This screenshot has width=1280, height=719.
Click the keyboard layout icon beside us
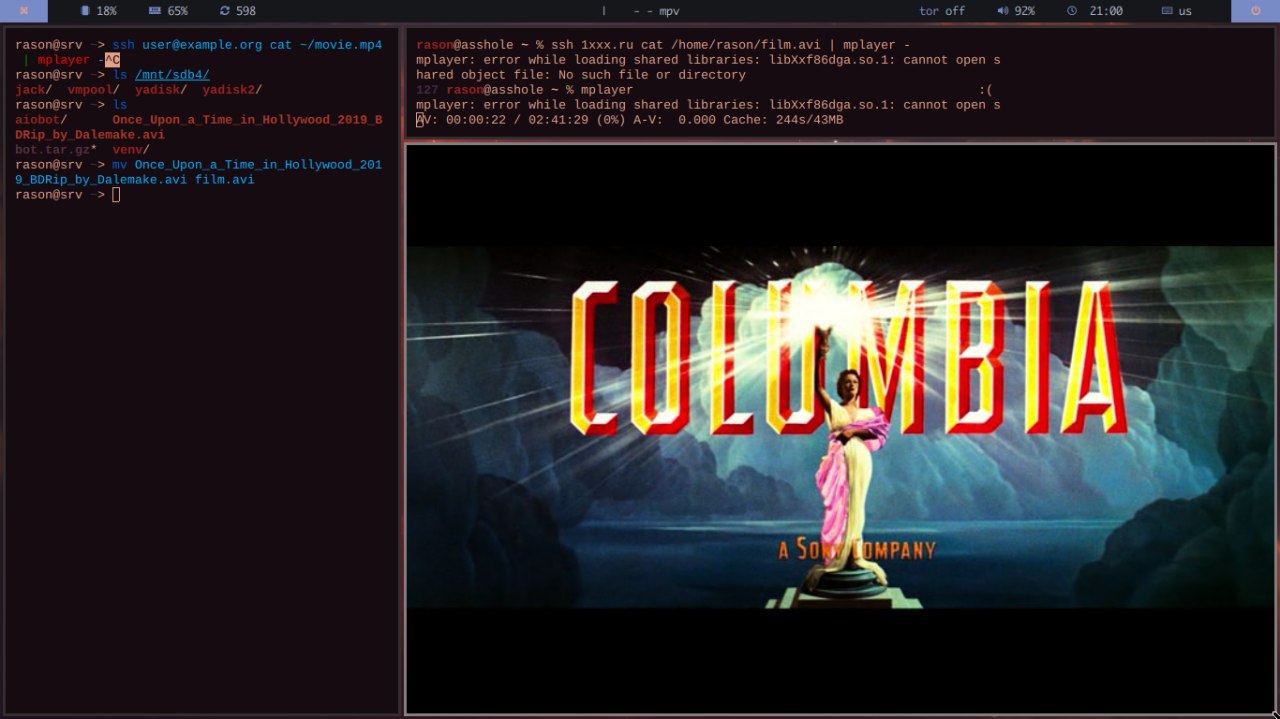tap(1167, 11)
